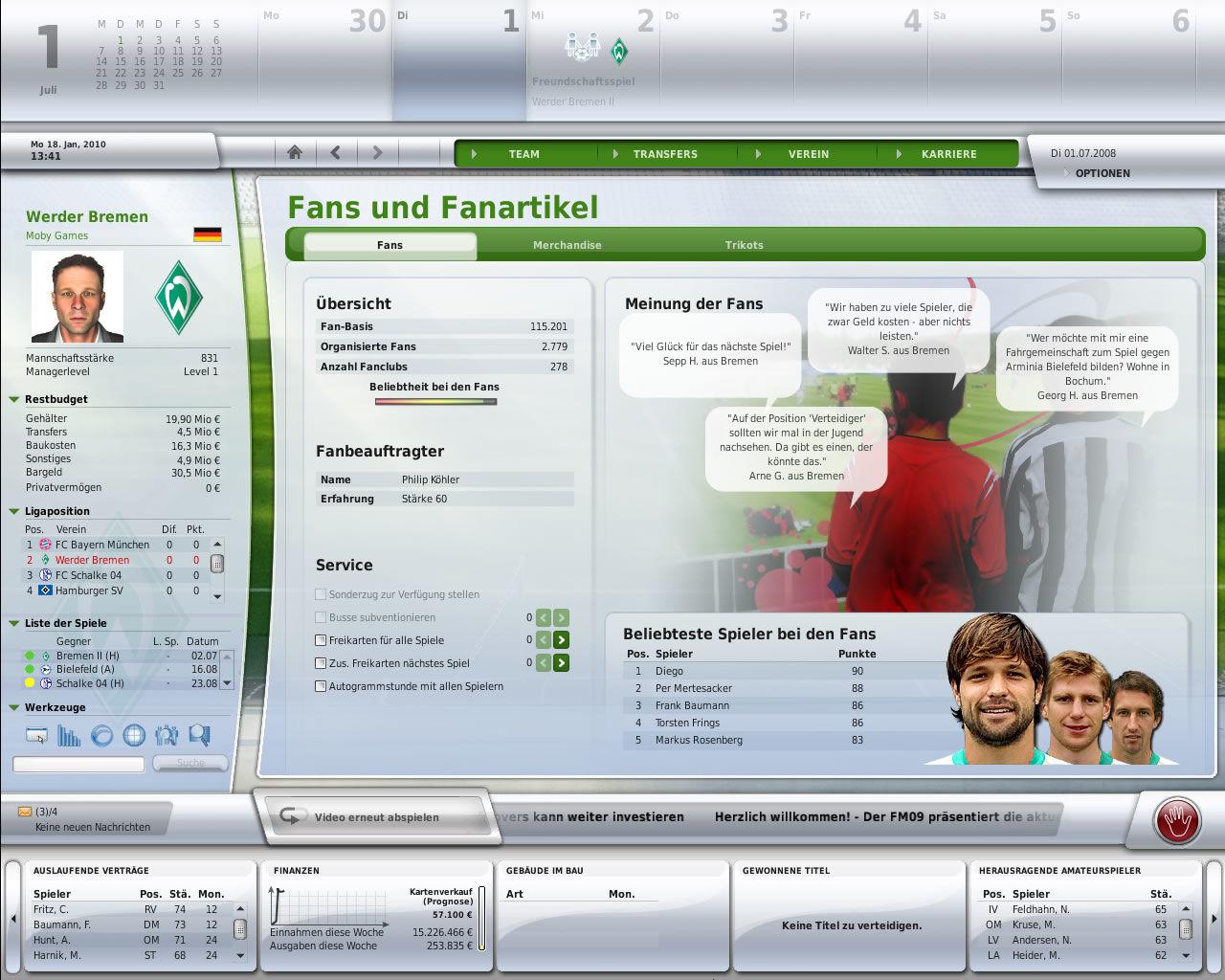Enable Freikarten für alle Spiele checkbox
Image resolution: width=1225 pixels, height=980 pixels.
tap(321, 640)
